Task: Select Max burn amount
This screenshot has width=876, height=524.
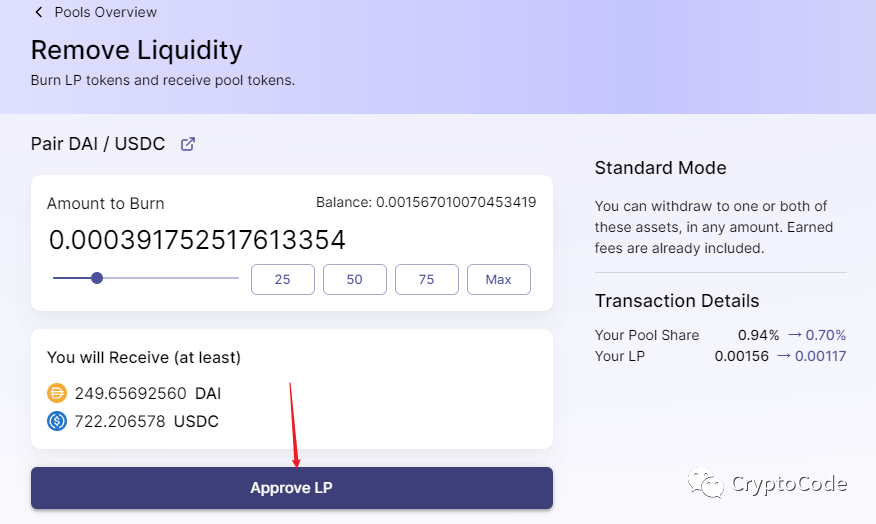Action: 499,279
